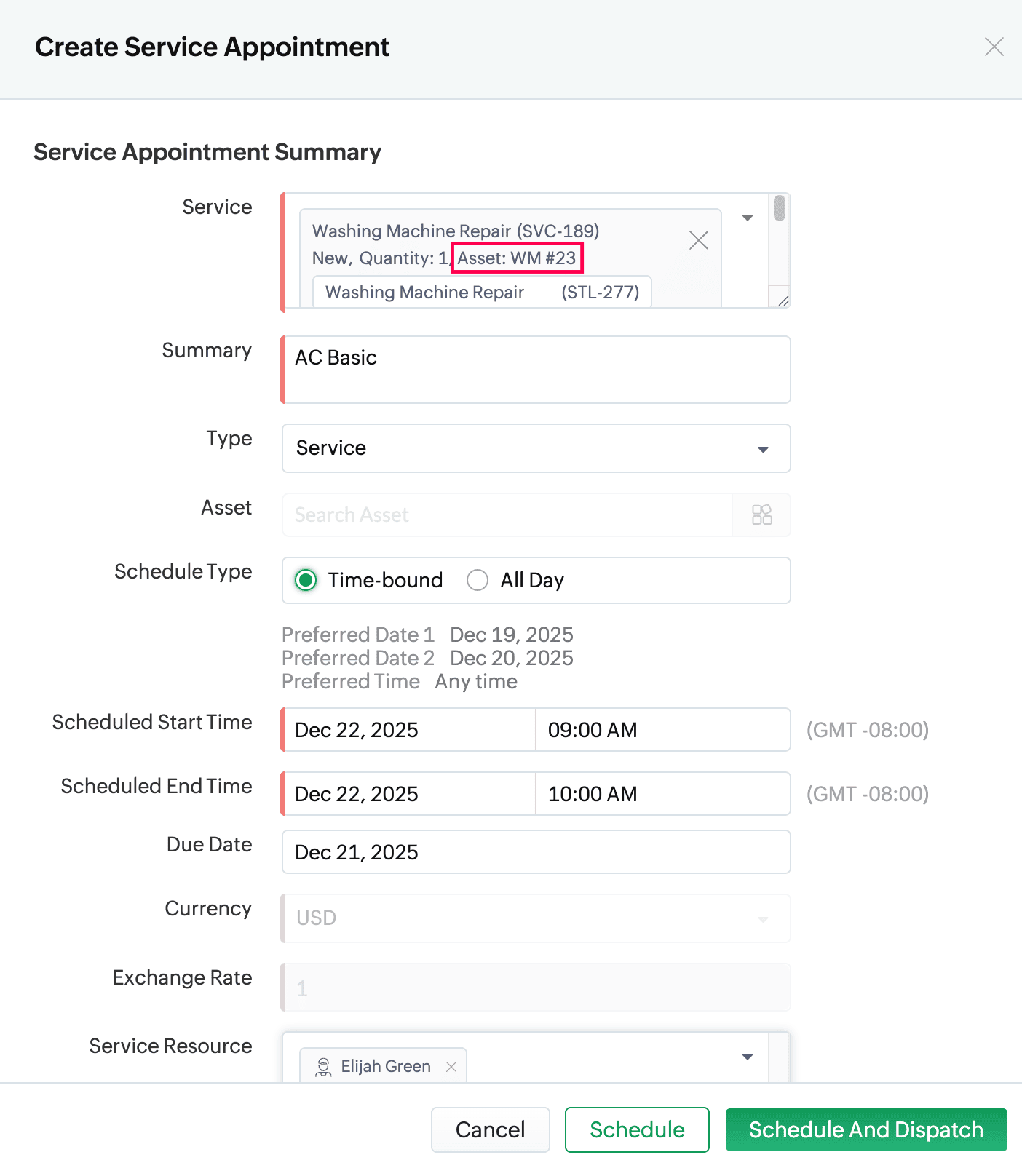Viewport: 1022px width, 1176px height.
Task: Click the Schedule button
Action: [x=637, y=1129]
